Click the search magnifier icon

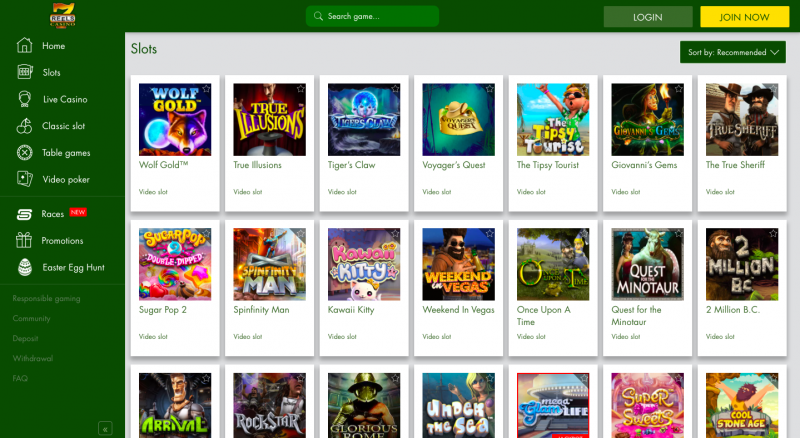318,16
